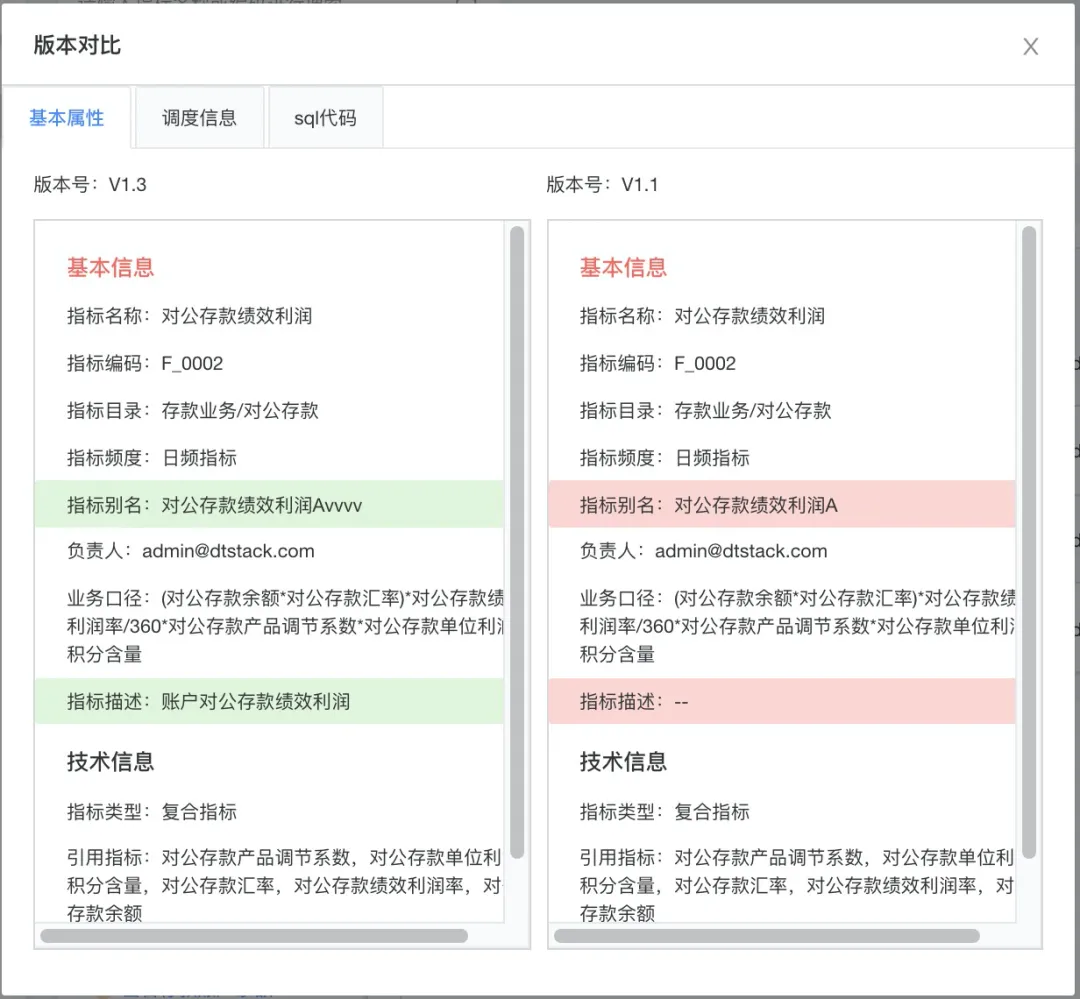Click the V1.3 panel horizontal scrollbar
This screenshot has width=1080, height=999.
coord(254,936)
